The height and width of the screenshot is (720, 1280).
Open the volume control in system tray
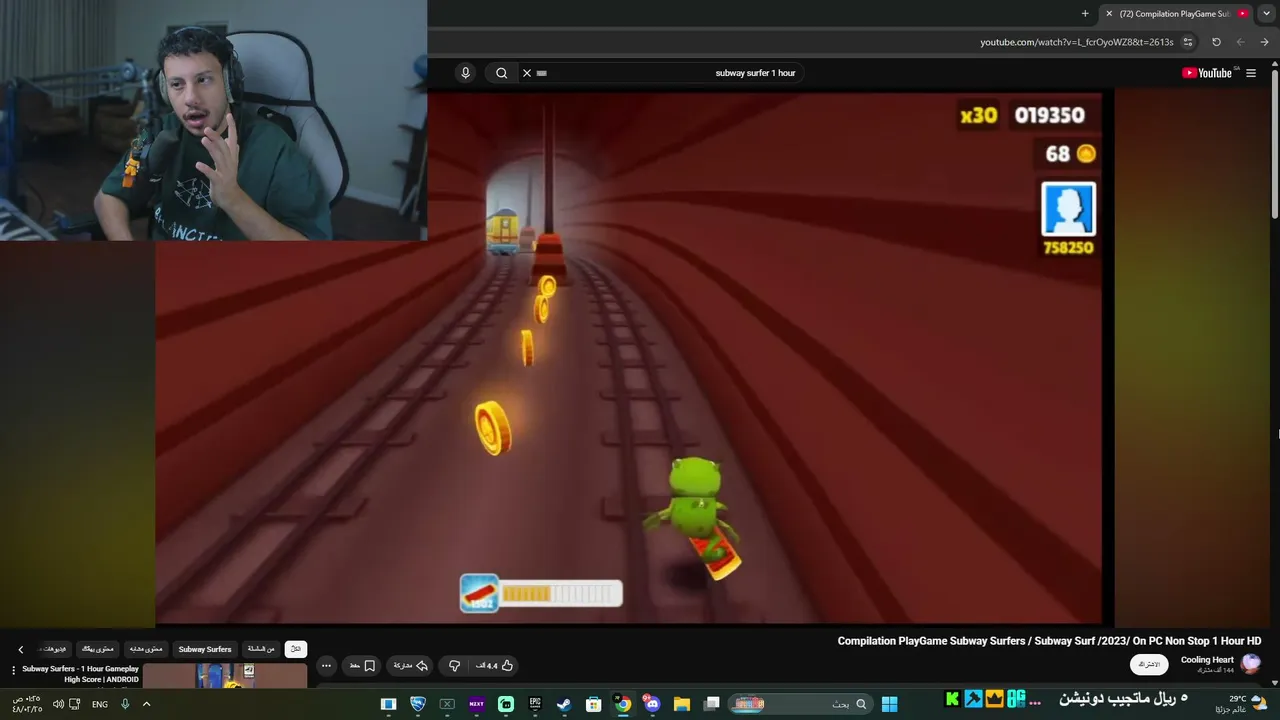tap(58, 704)
